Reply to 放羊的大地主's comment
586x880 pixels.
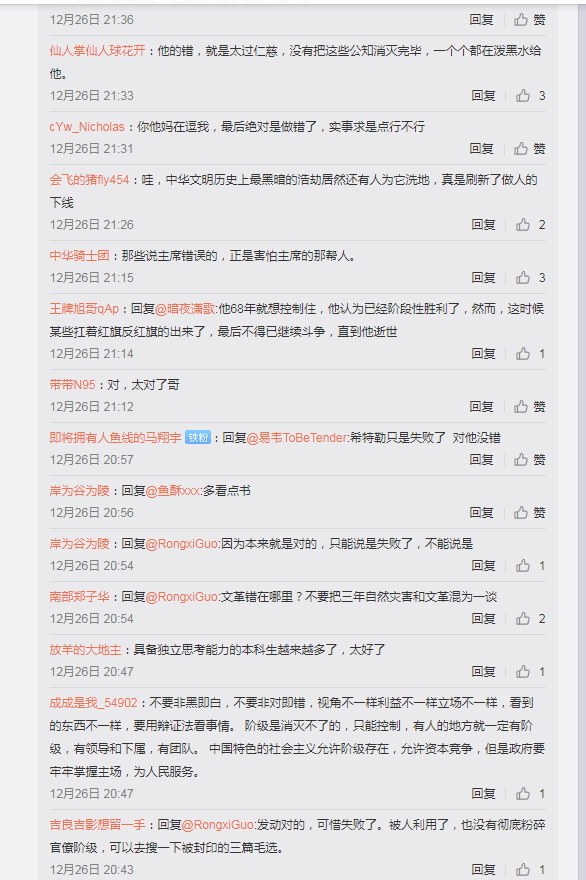coord(483,672)
